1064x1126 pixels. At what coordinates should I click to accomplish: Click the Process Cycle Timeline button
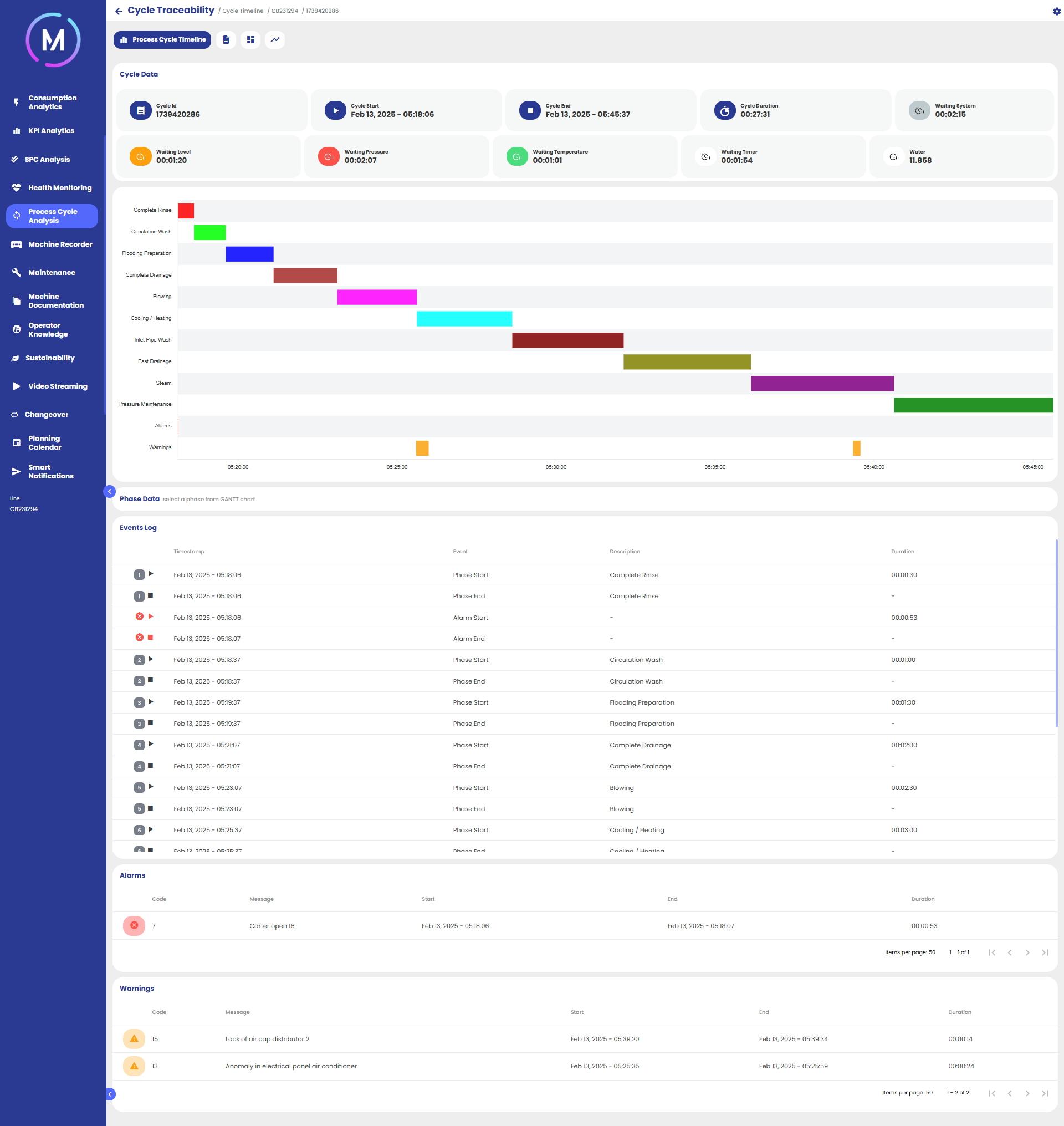click(x=162, y=40)
